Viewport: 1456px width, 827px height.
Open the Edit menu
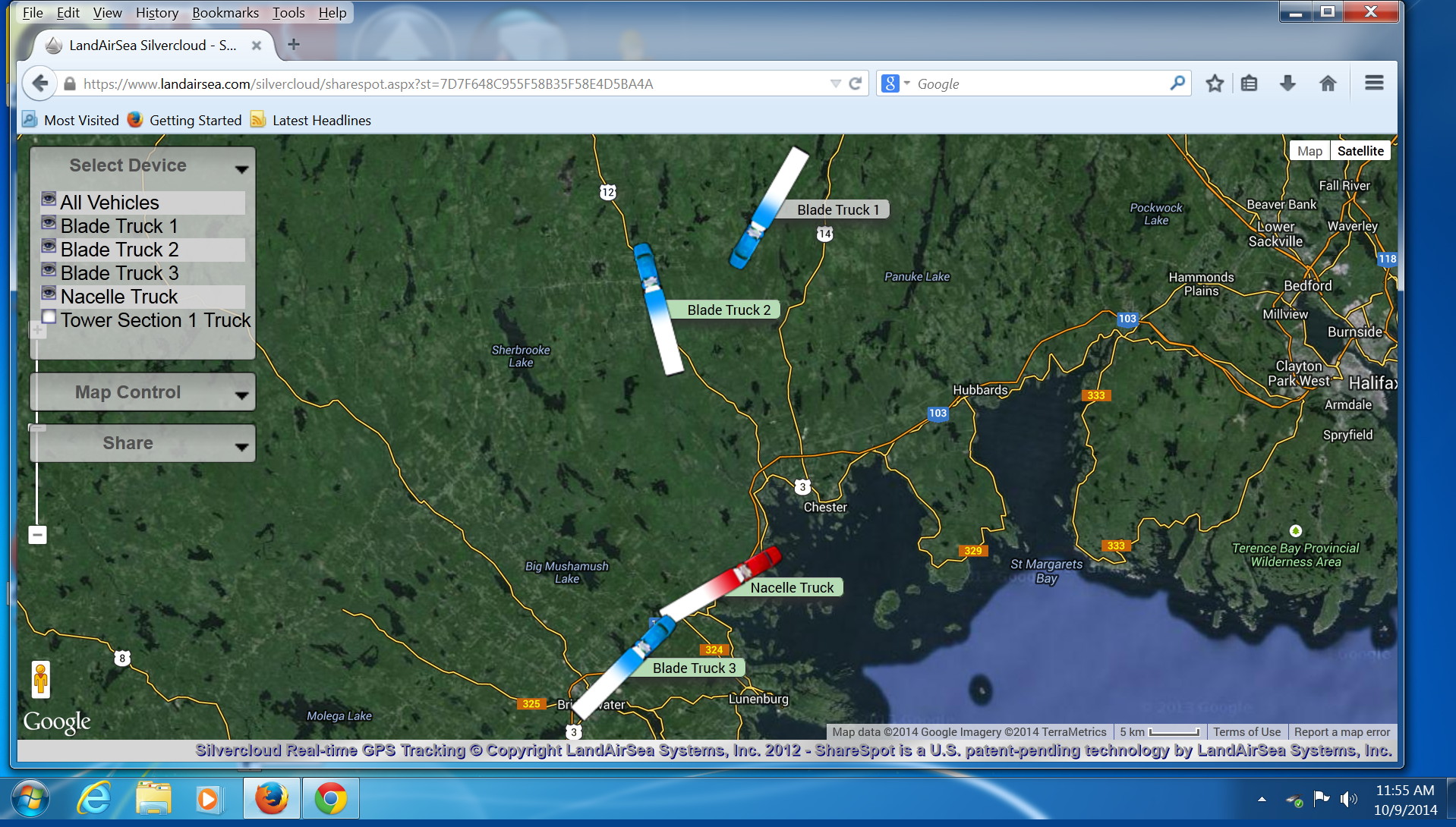click(x=68, y=13)
